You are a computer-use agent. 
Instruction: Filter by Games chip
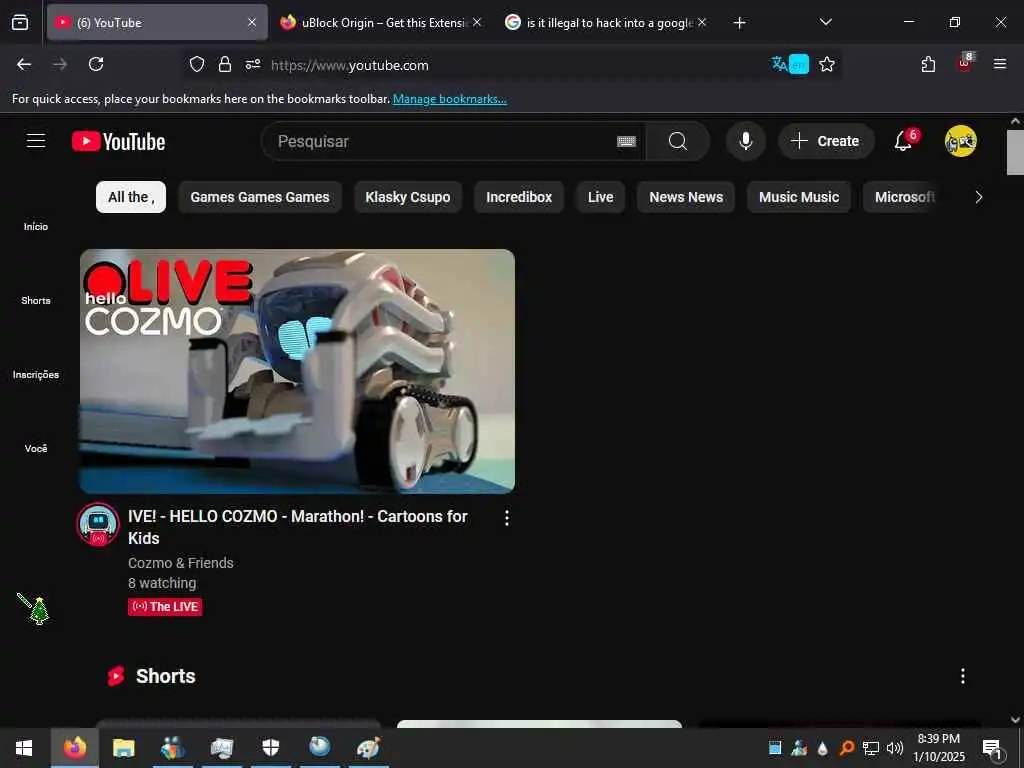pyautogui.click(x=260, y=197)
